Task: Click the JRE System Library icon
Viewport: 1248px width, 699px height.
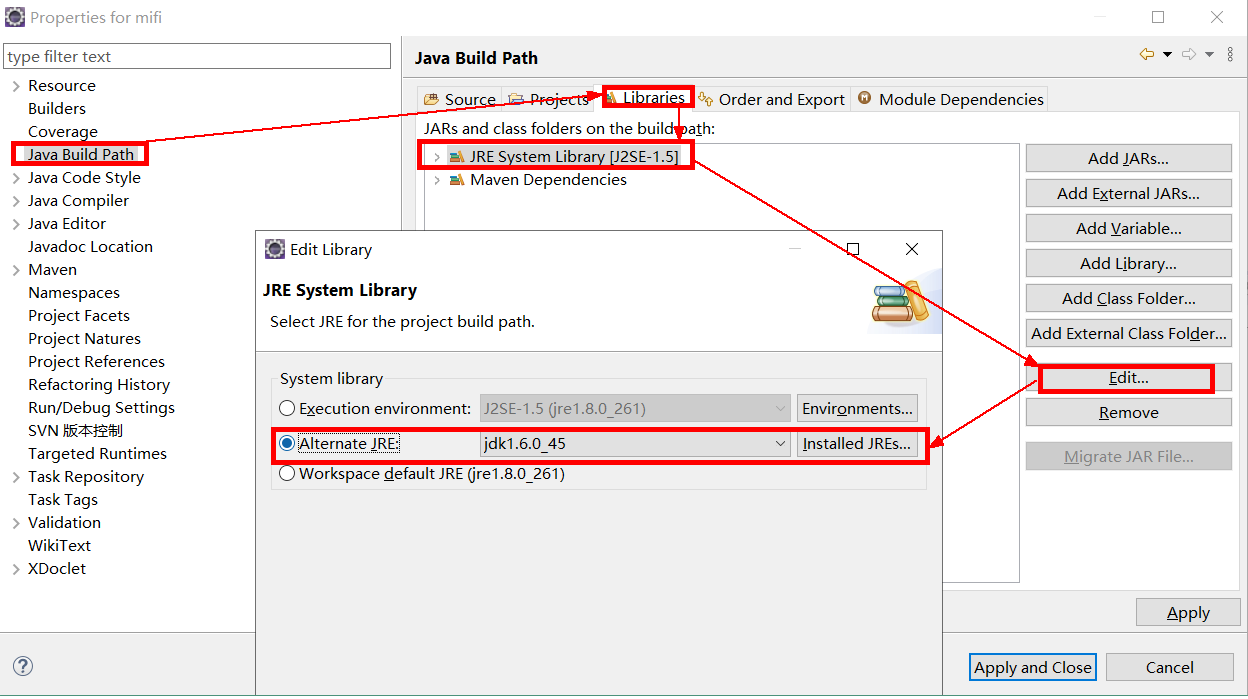Action: coord(456,156)
